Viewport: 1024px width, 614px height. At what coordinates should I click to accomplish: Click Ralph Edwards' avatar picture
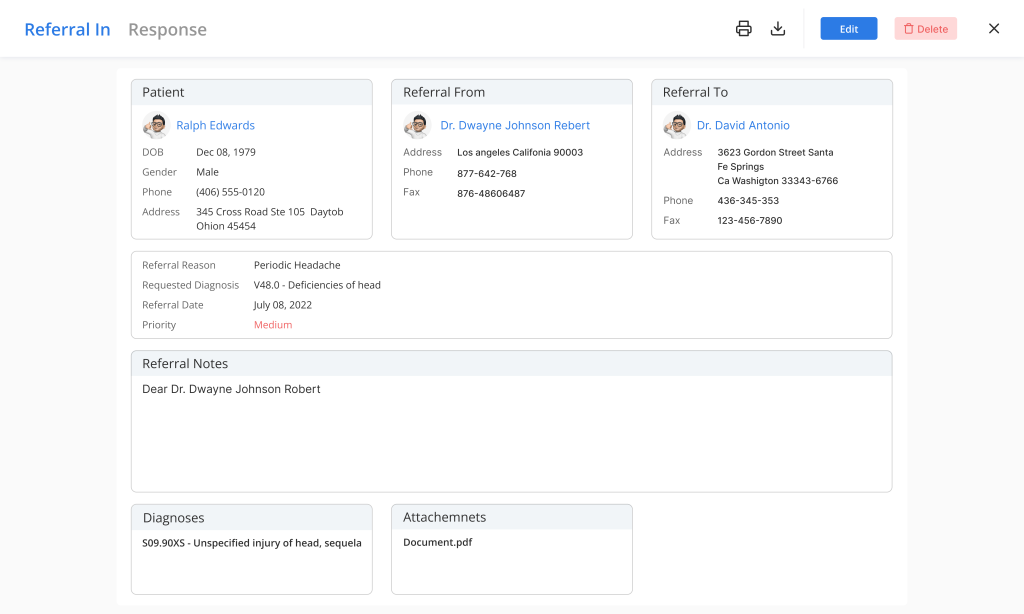(156, 126)
